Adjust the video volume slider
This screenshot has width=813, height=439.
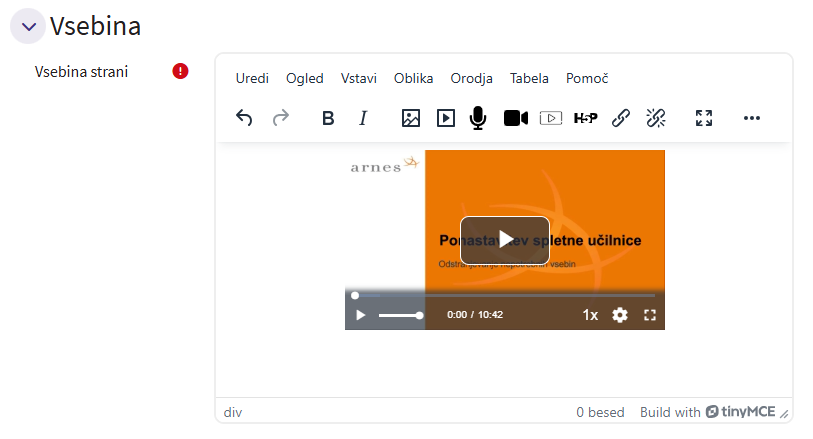[x=400, y=315]
